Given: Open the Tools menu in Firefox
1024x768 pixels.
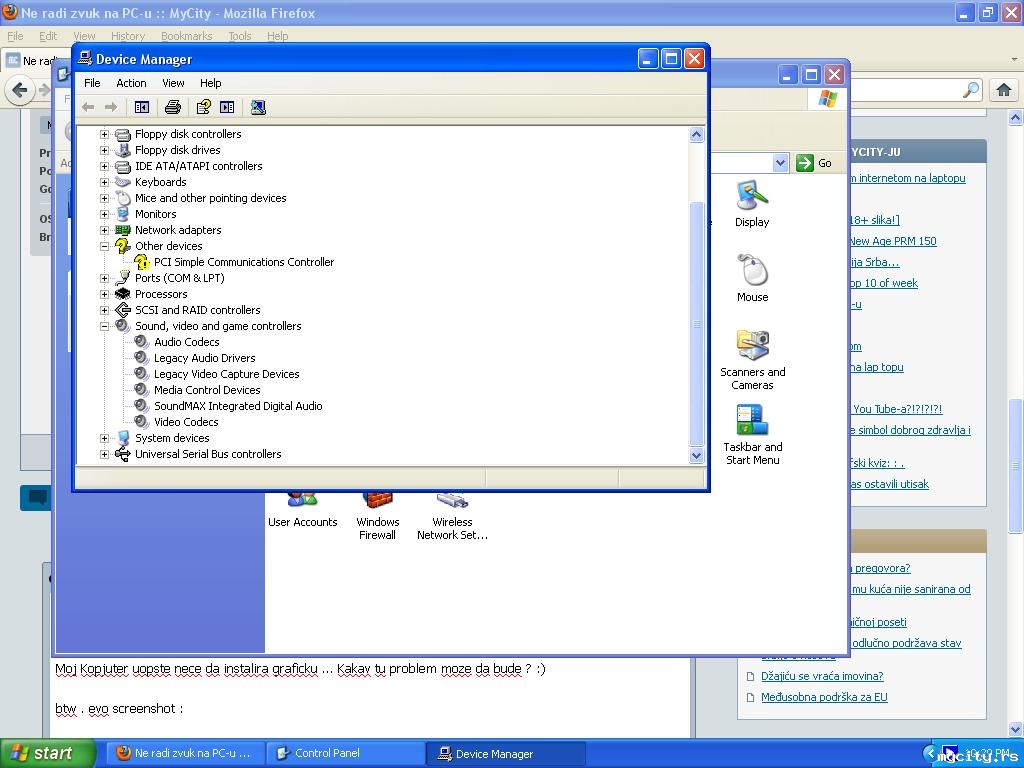Looking at the screenshot, I should (240, 36).
